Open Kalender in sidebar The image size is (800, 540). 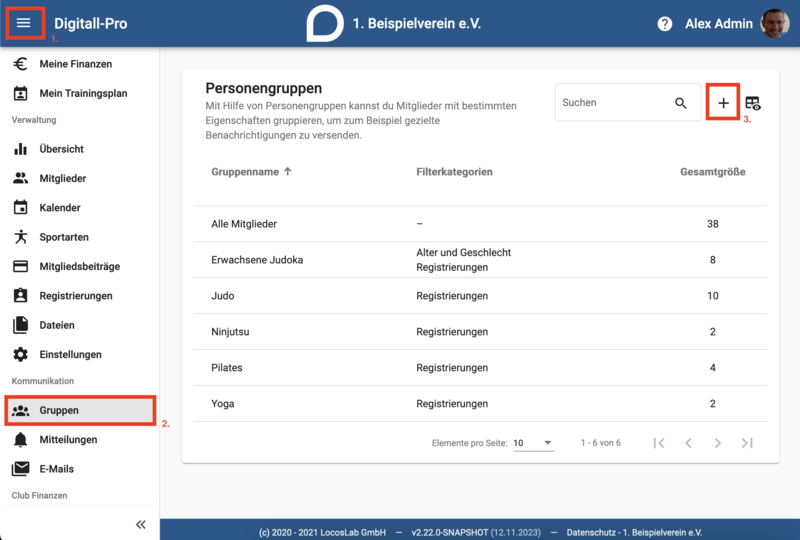tap(80, 208)
